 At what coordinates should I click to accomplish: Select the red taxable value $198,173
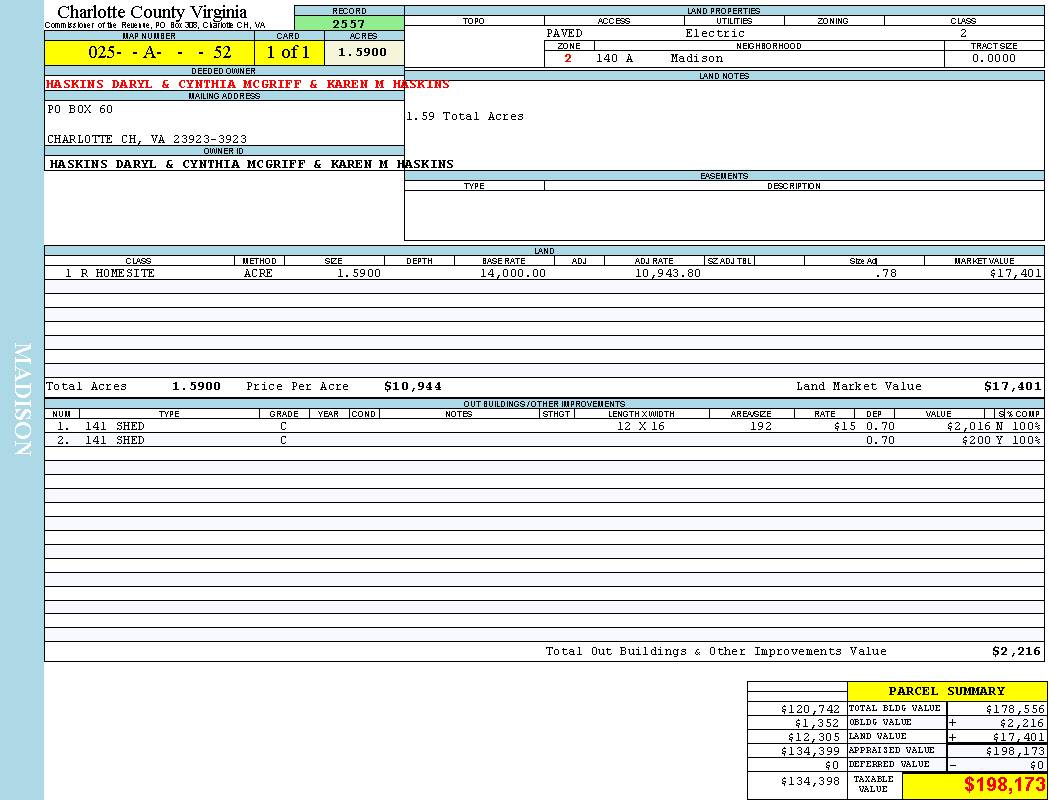[x=1004, y=785]
